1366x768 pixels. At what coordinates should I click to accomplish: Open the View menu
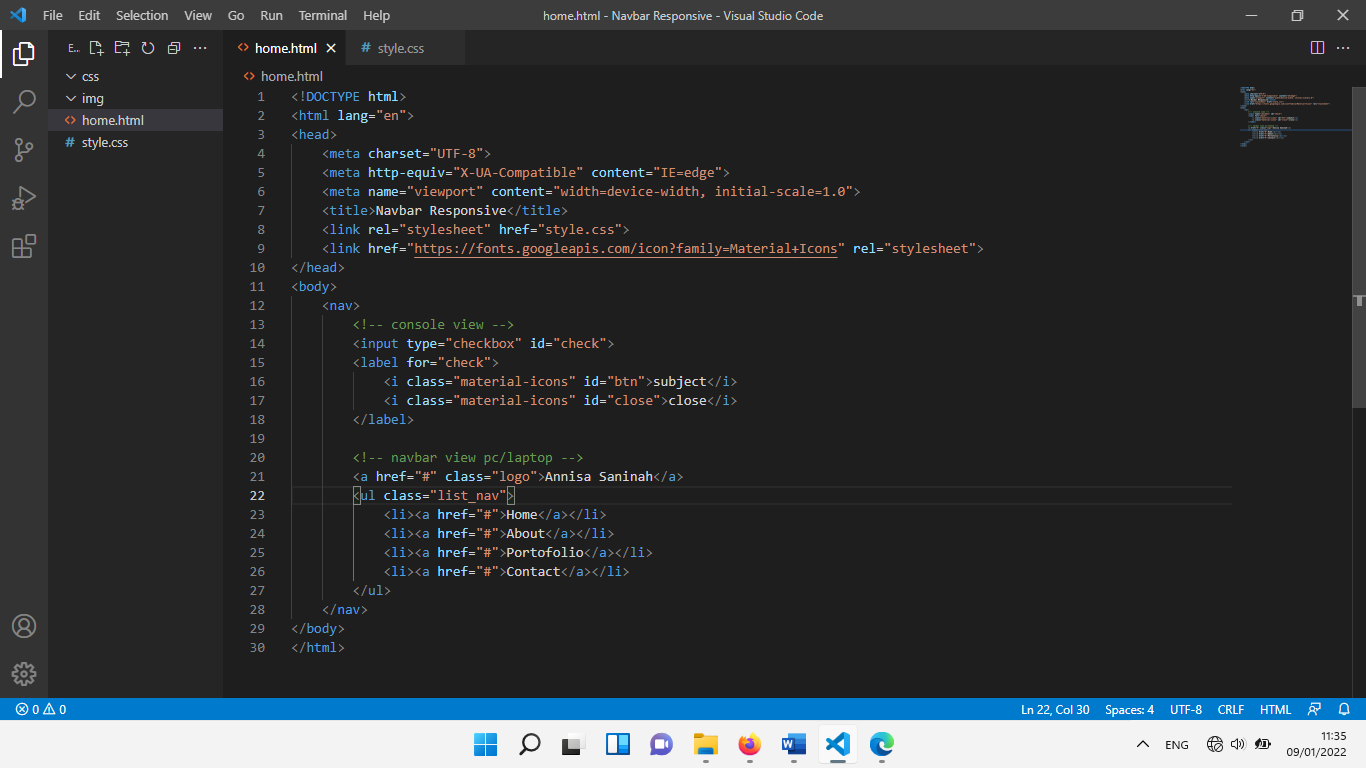point(198,15)
